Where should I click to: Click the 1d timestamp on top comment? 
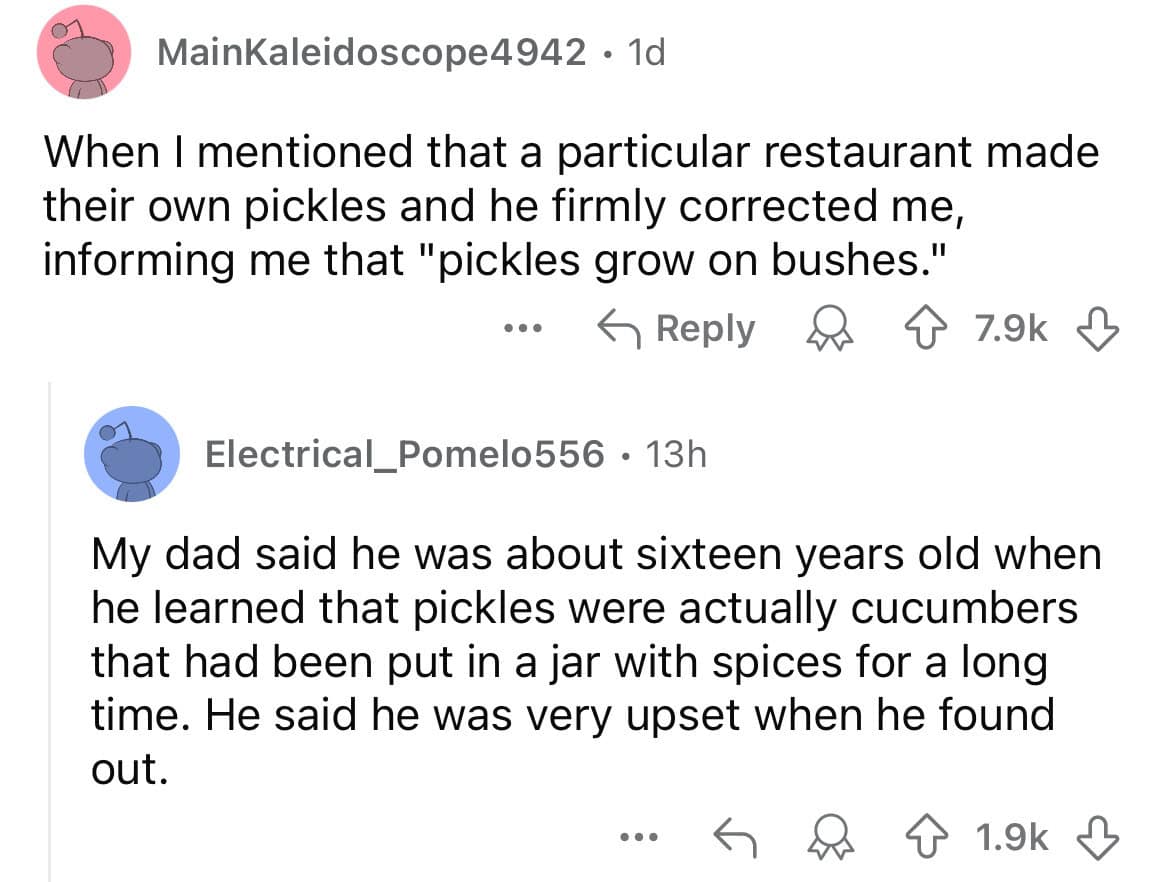(x=646, y=53)
